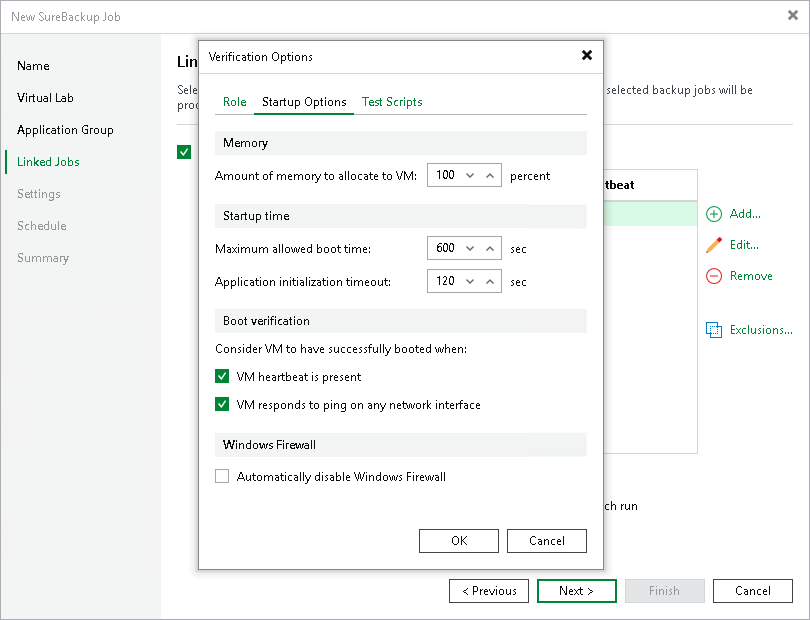The height and width of the screenshot is (620, 810).
Task: Decrease application initialization timeout
Action: 470,282
